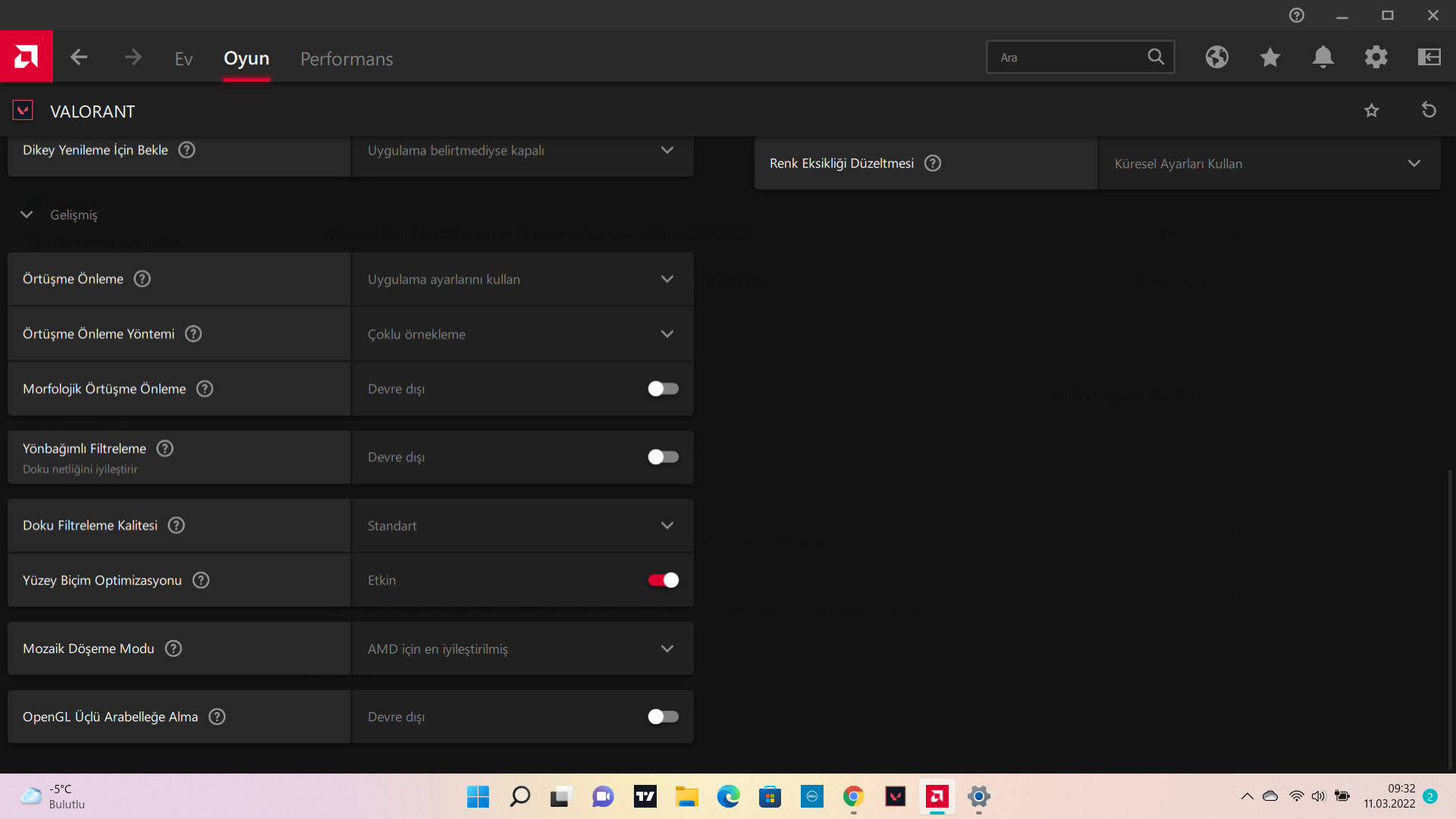The height and width of the screenshot is (819, 1456).
Task: Favorite VALORANT with the star outline icon
Action: click(x=1371, y=111)
